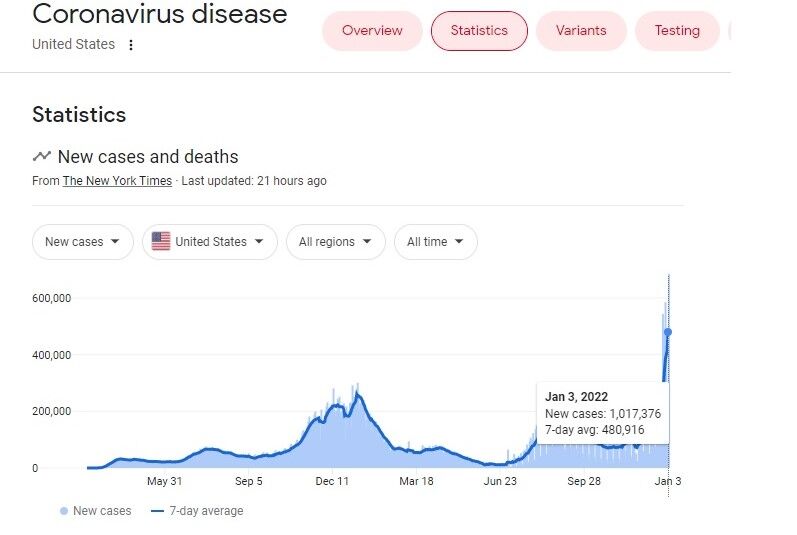Switch to the Overview tab
Image resolution: width=797 pixels, height=535 pixels.
[x=372, y=31]
